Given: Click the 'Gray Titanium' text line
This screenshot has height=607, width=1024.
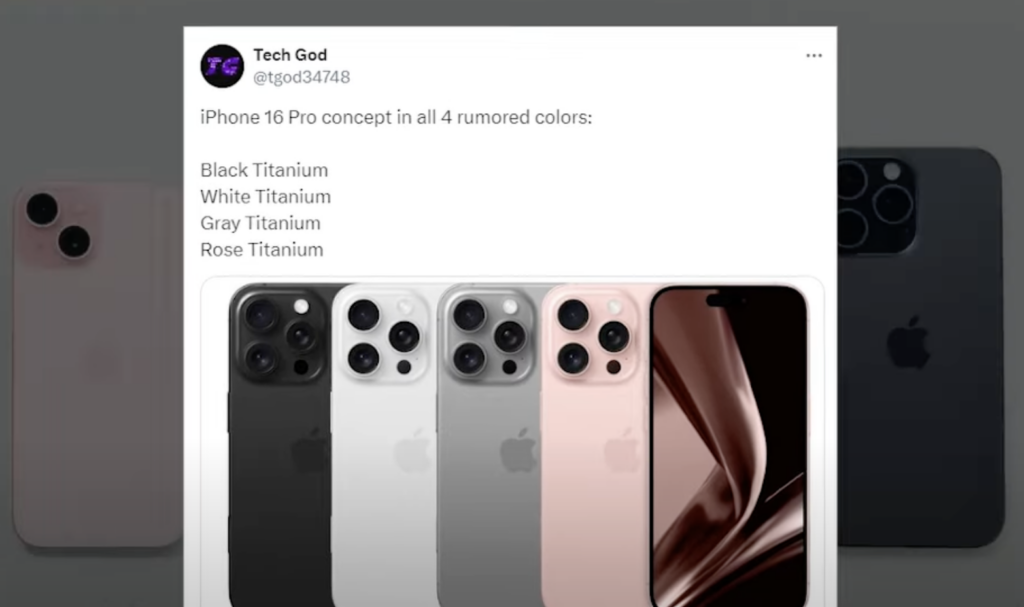Looking at the screenshot, I should point(260,223).
